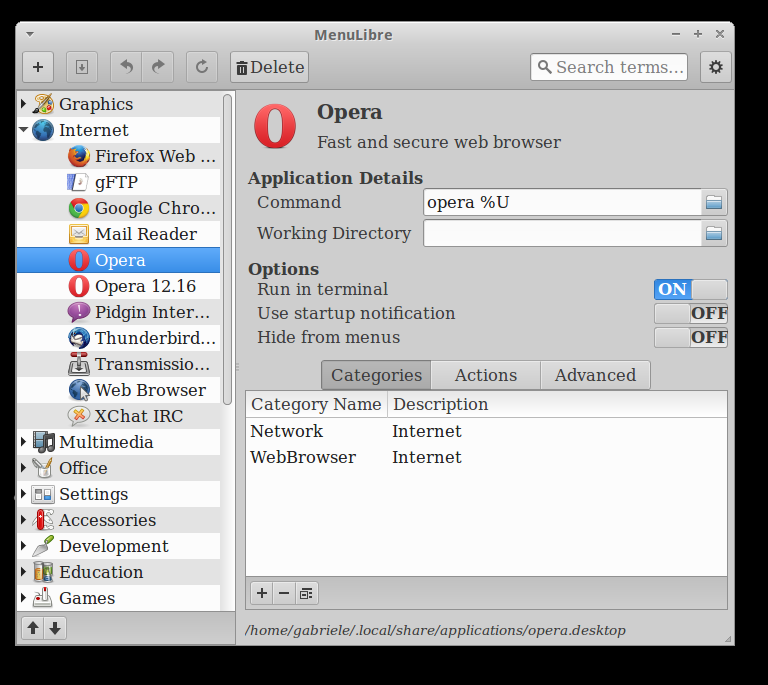Click the Command input field
768x685 pixels.
(562, 202)
